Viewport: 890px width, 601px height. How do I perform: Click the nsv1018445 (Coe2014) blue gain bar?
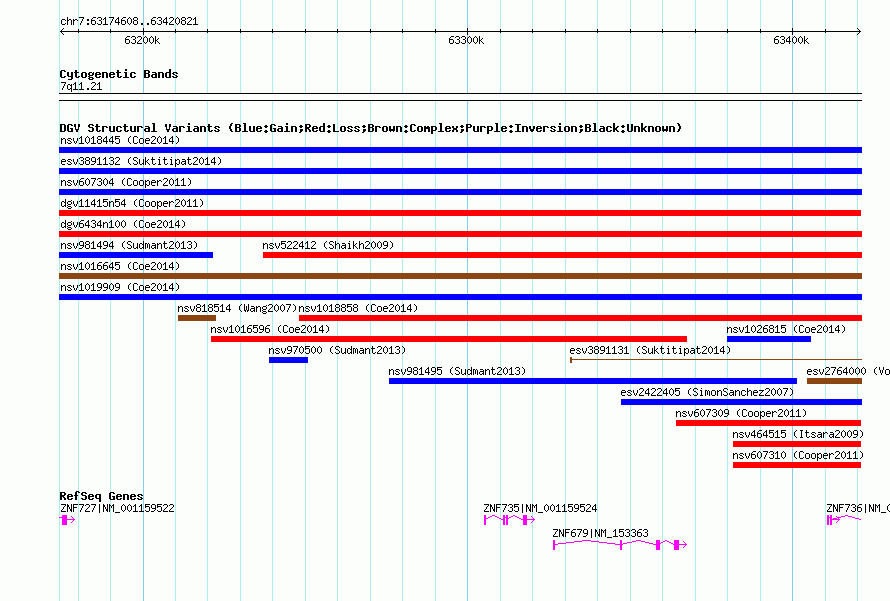(x=460, y=150)
